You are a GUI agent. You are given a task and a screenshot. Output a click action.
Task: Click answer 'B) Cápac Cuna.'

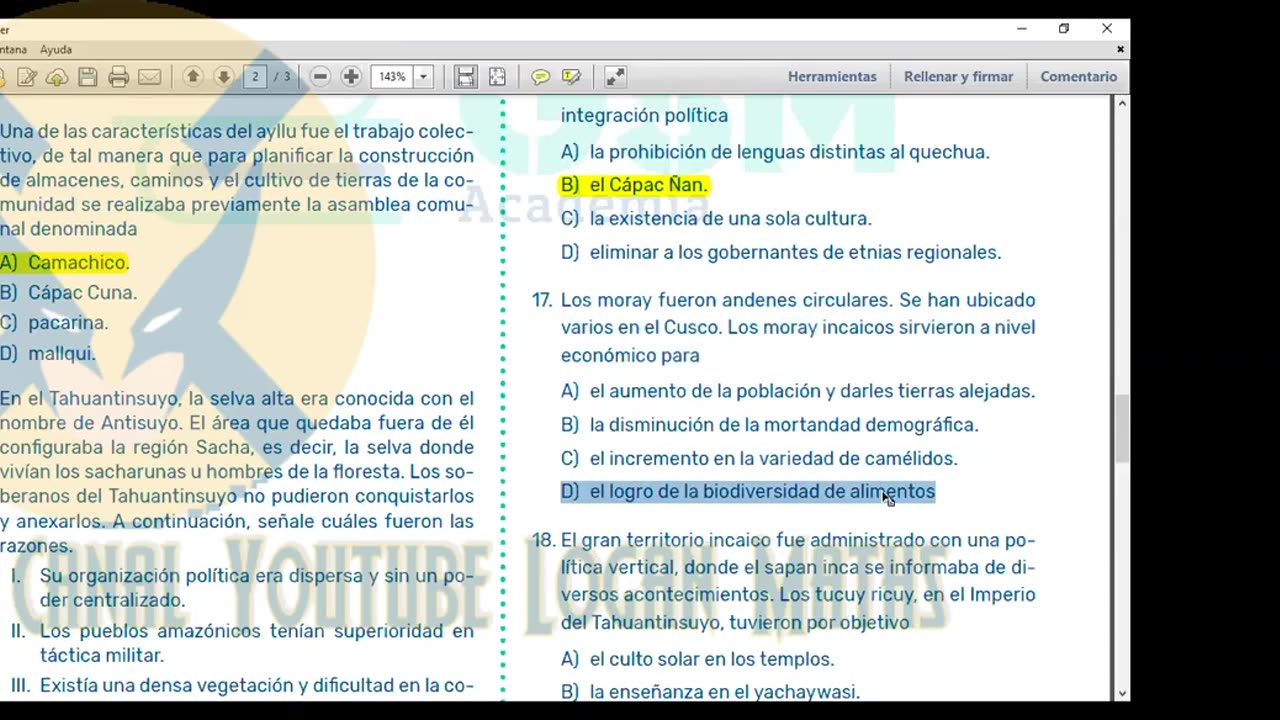pos(68,293)
